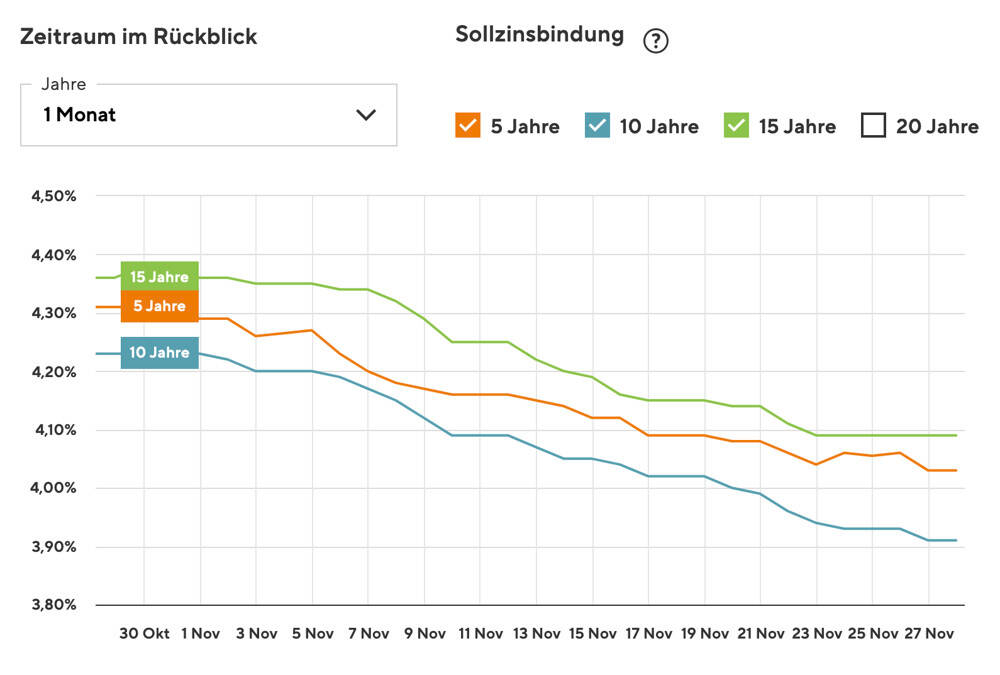This screenshot has height=675, width=1000.
Task: Click the "Sollzinsbindung" heading
Action: pos(538,33)
